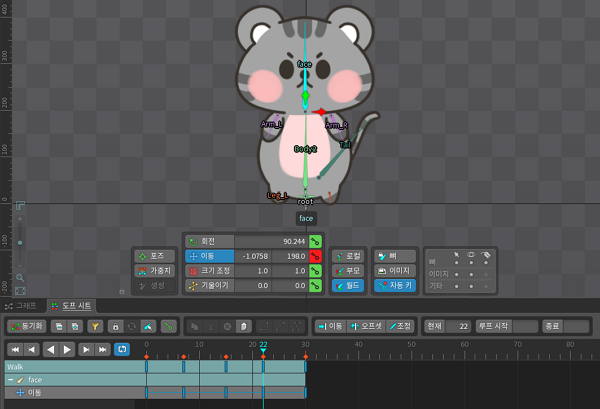Toggle 뼈 (bones) compensation
The height and width of the screenshot is (409, 600).
coord(395,256)
